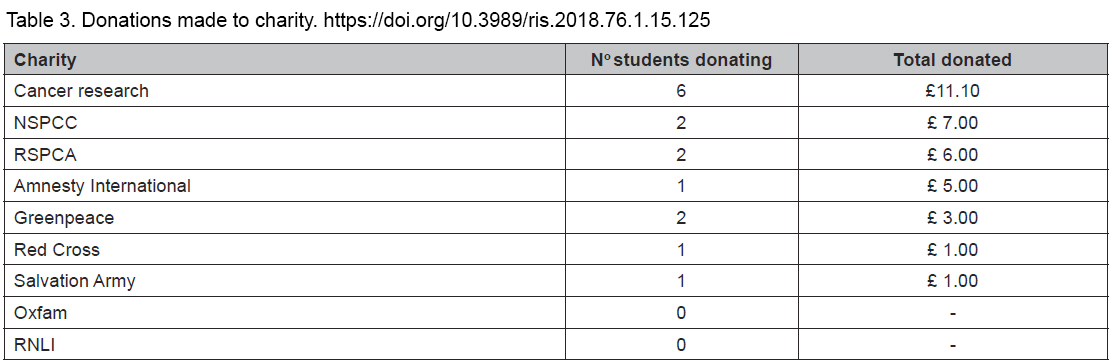Click the 6 students count for Cancer research
Viewport: 1113px width, 363px height.
coord(681,91)
